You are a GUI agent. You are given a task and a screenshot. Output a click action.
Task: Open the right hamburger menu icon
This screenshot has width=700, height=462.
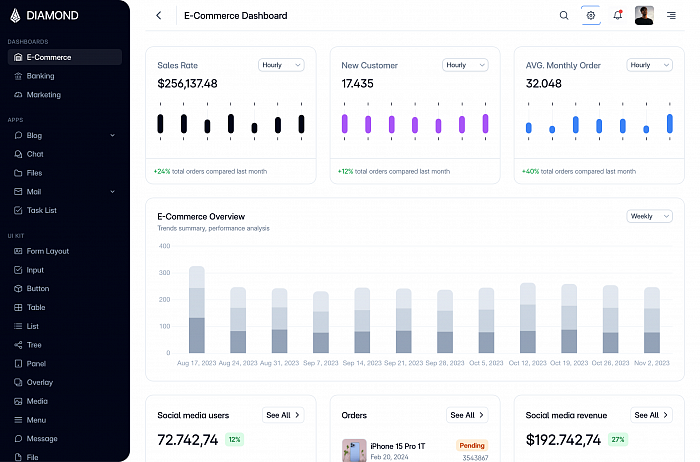pyautogui.click(x=671, y=16)
